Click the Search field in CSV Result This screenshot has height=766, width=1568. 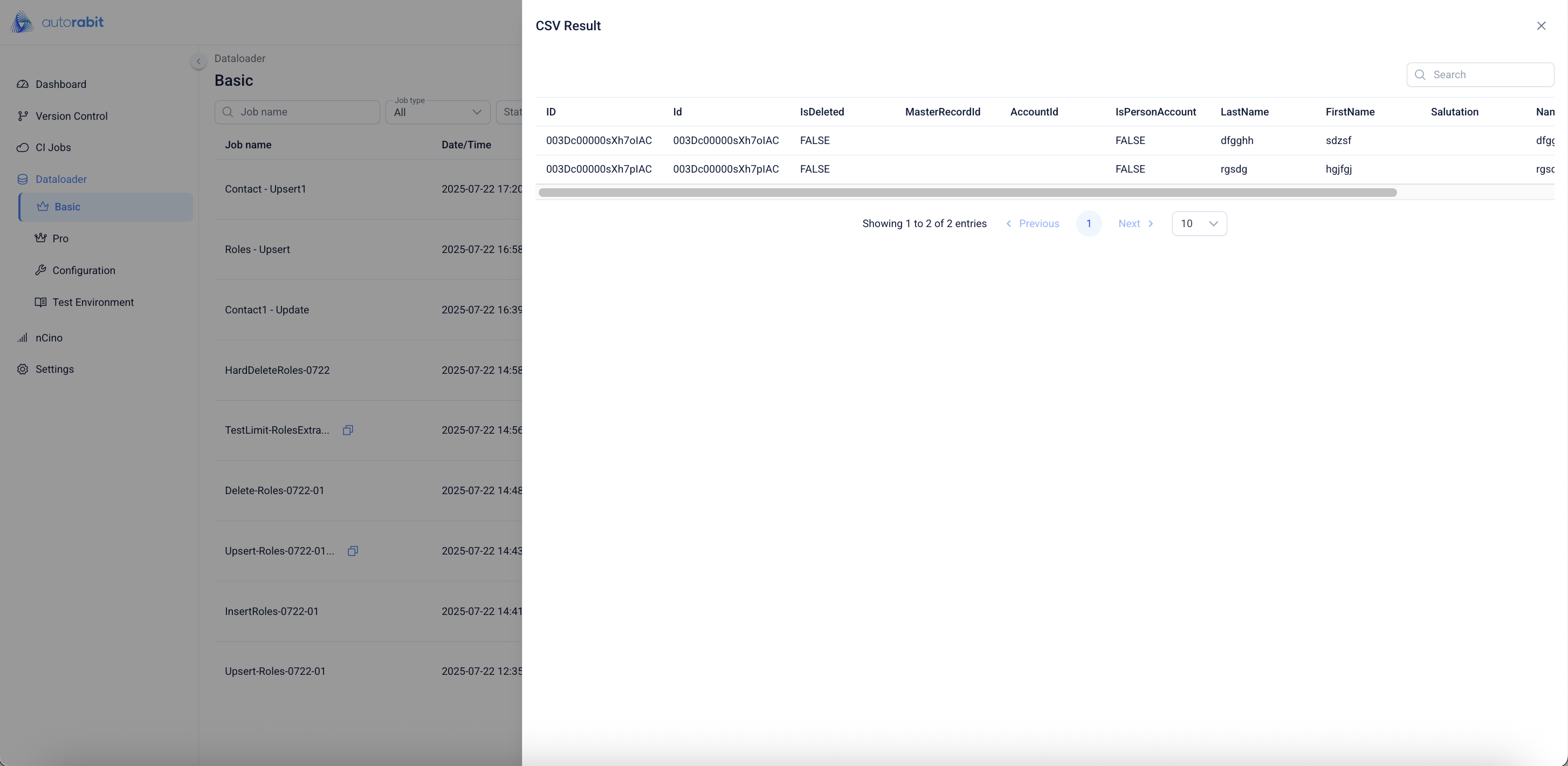[x=1488, y=75]
